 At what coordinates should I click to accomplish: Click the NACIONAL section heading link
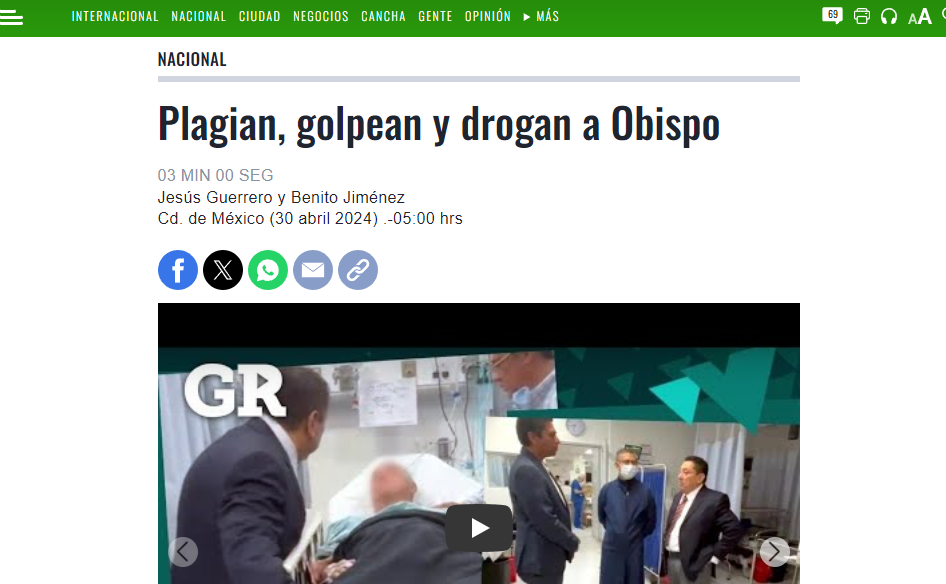[x=192, y=59]
